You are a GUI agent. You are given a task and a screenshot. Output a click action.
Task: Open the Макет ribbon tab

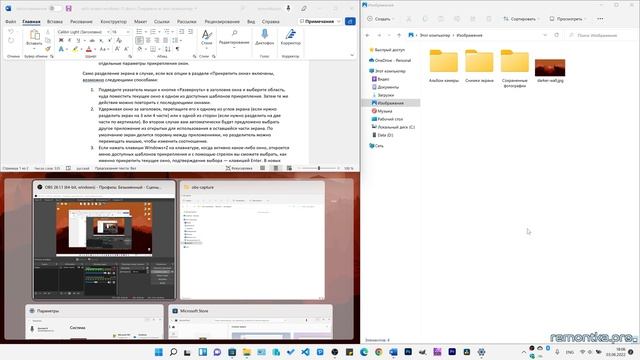click(x=140, y=21)
